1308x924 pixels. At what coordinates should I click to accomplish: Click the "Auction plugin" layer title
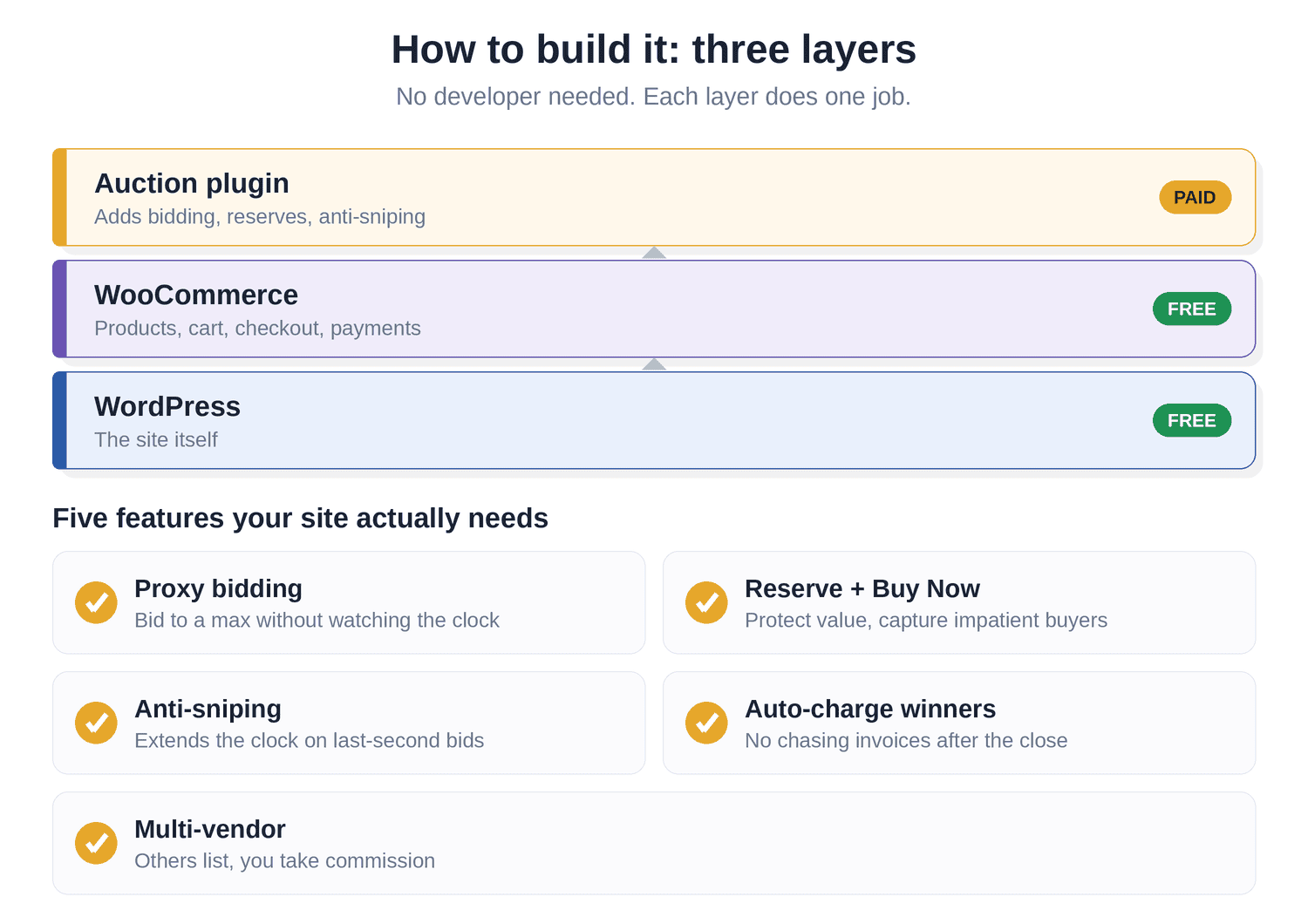point(192,183)
